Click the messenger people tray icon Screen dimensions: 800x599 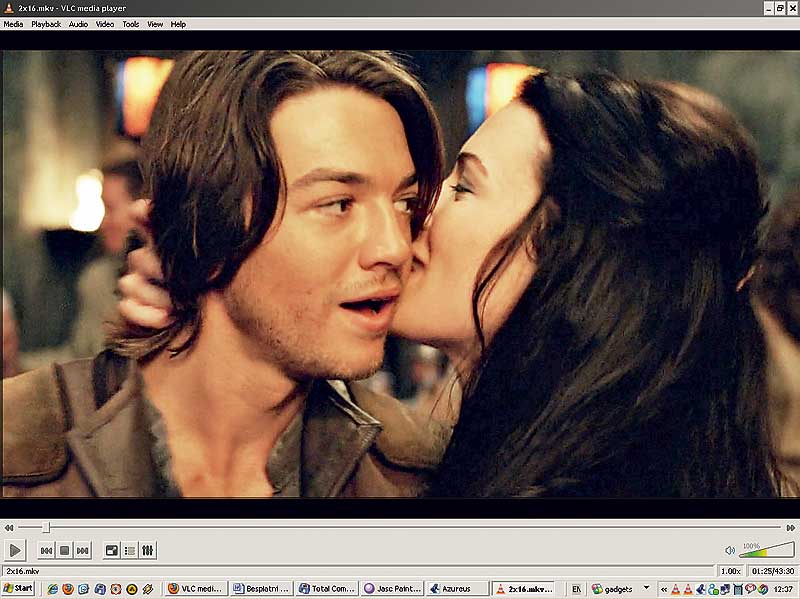click(x=713, y=589)
